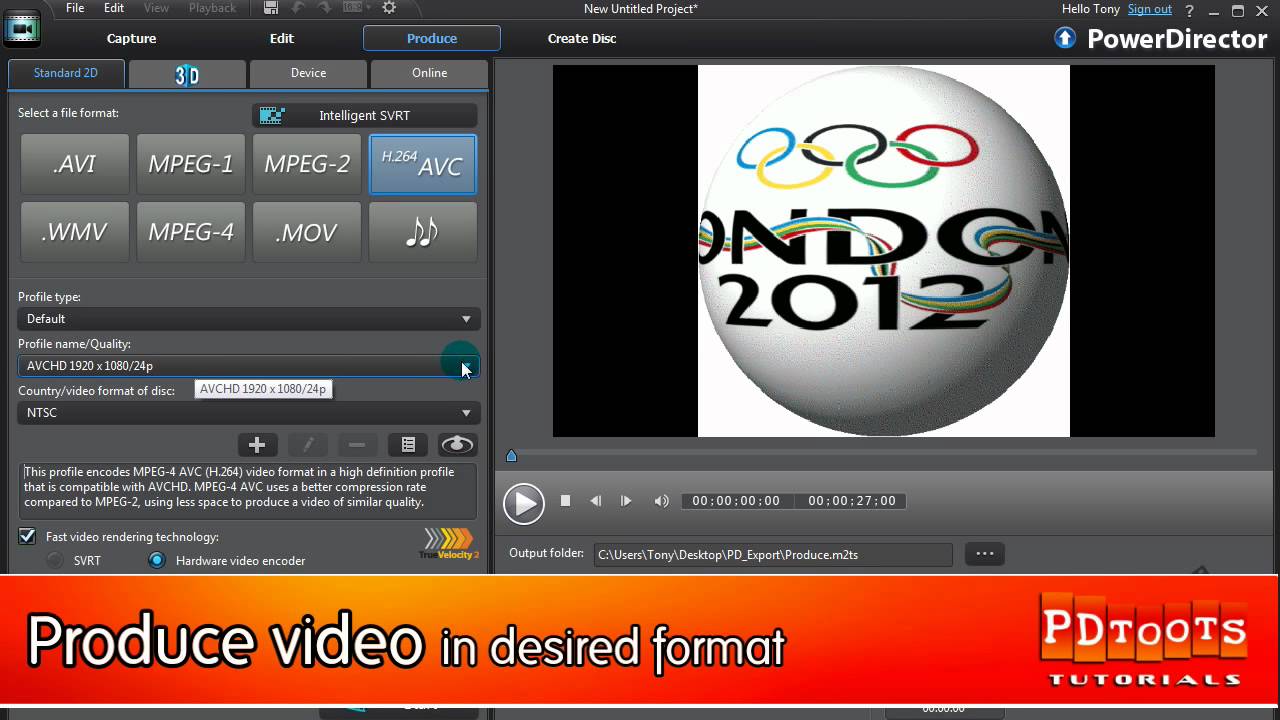Select the Produce module tab

click(x=432, y=38)
